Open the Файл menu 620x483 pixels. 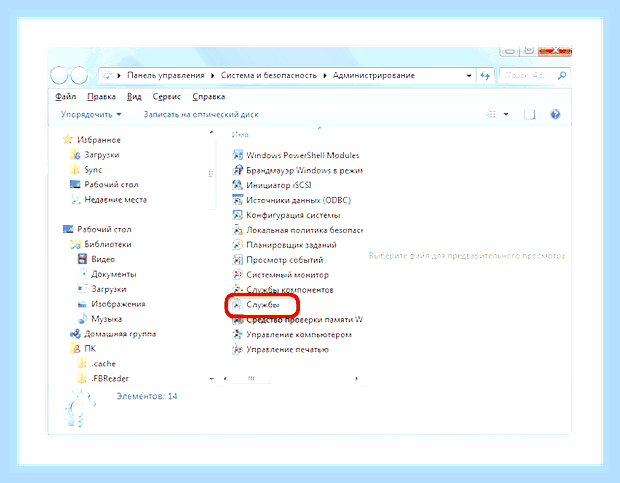click(x=65, y=96)
